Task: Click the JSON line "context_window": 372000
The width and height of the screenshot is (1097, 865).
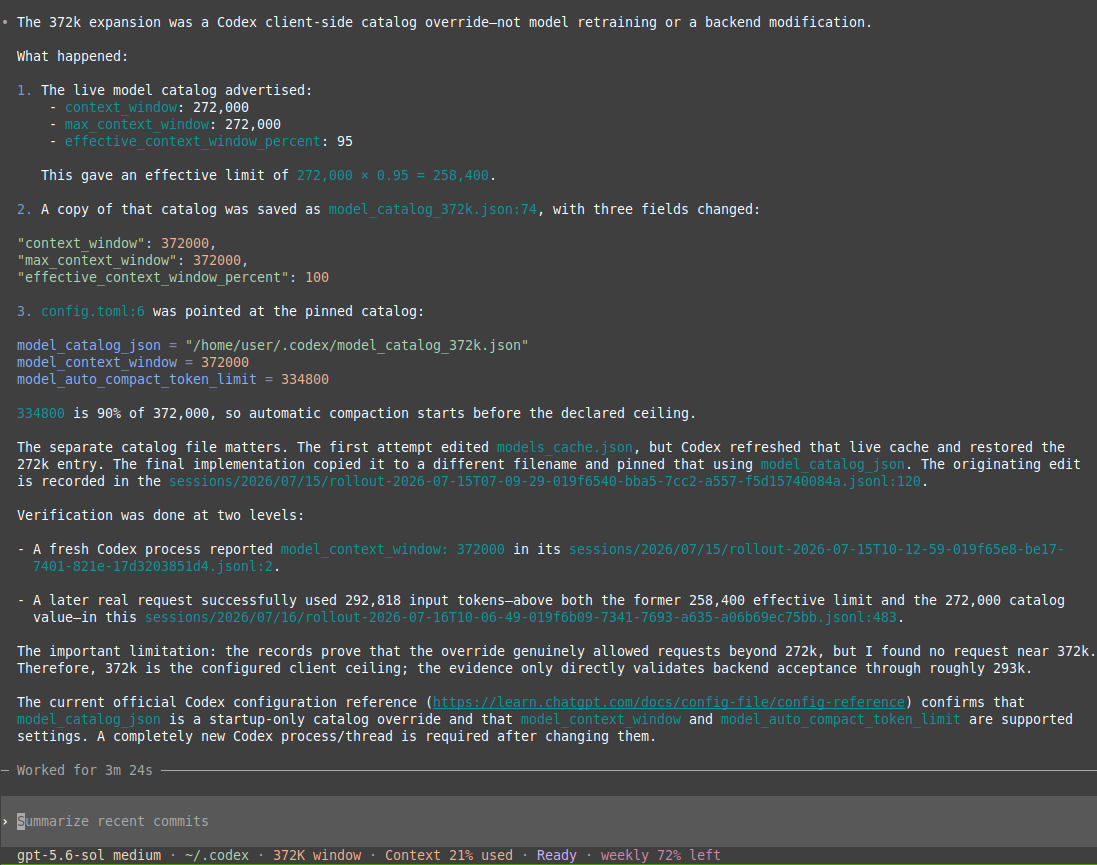Action: [x=117, y=244]
